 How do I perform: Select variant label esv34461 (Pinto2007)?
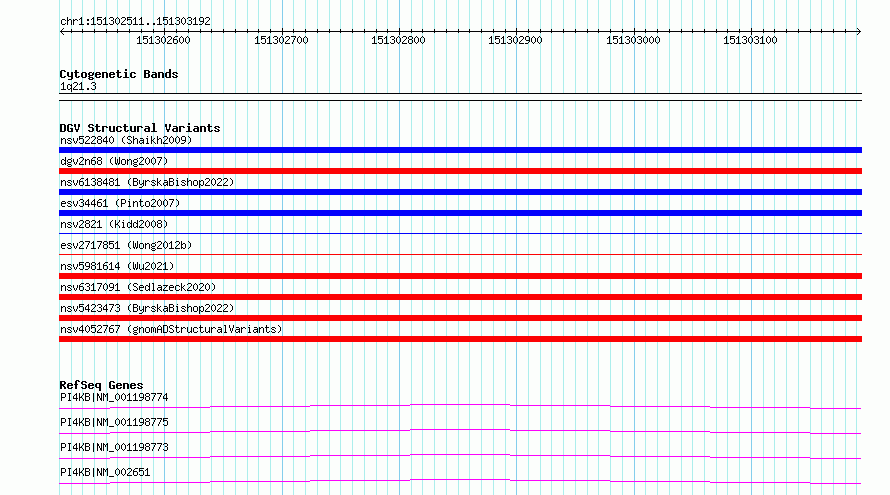[x=120, y=203]
